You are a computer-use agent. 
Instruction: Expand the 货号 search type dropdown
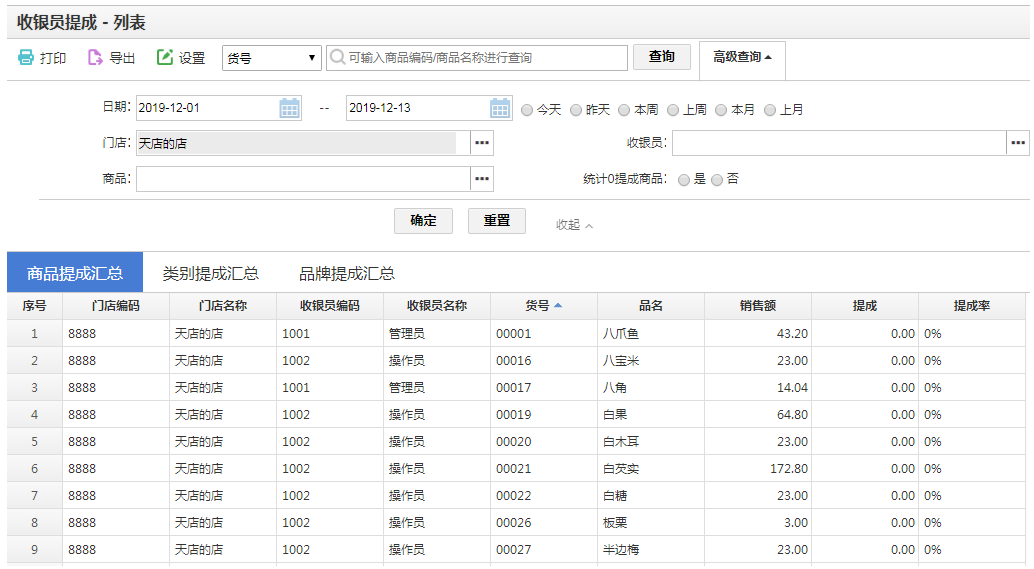(x=271, y=58)
